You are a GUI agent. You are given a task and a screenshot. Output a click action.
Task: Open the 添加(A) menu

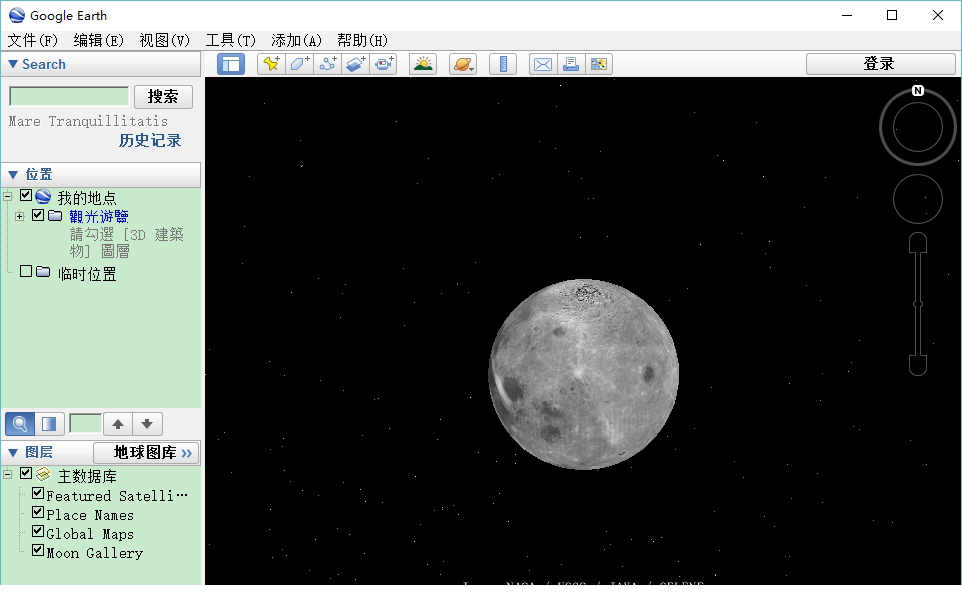pos(296,40)
